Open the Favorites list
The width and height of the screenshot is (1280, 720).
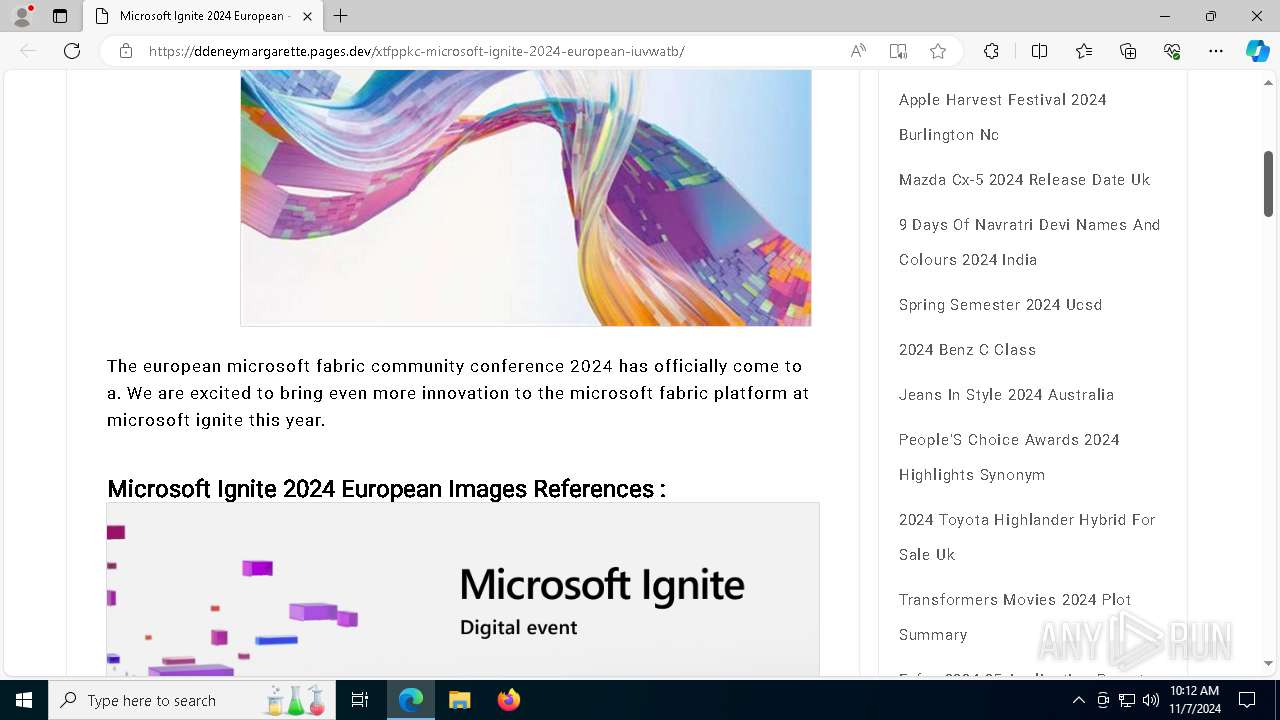click(x=1084, y=51)
